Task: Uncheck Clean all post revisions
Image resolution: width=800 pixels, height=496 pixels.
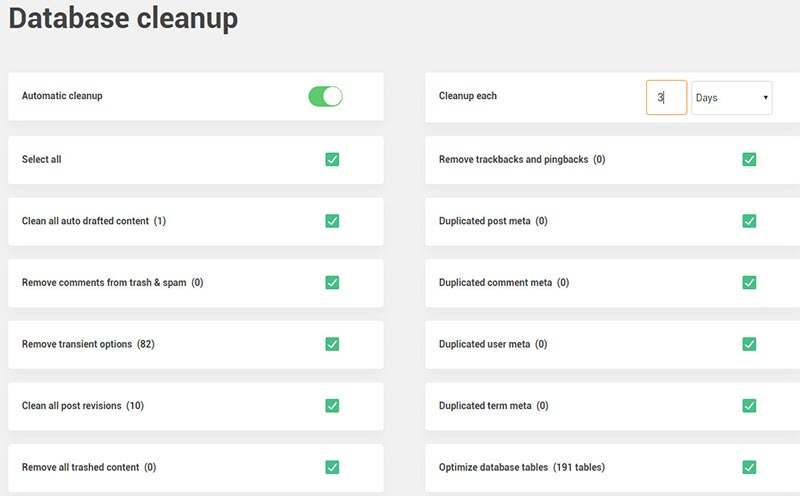Action: (x=332, y=406)
